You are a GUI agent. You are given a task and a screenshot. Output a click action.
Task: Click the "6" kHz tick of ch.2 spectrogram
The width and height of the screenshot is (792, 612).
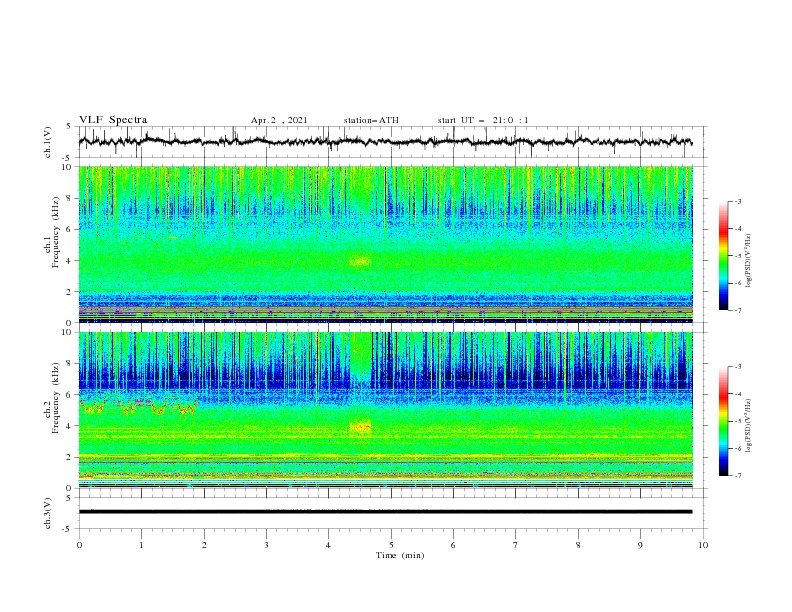coord(70,395)
